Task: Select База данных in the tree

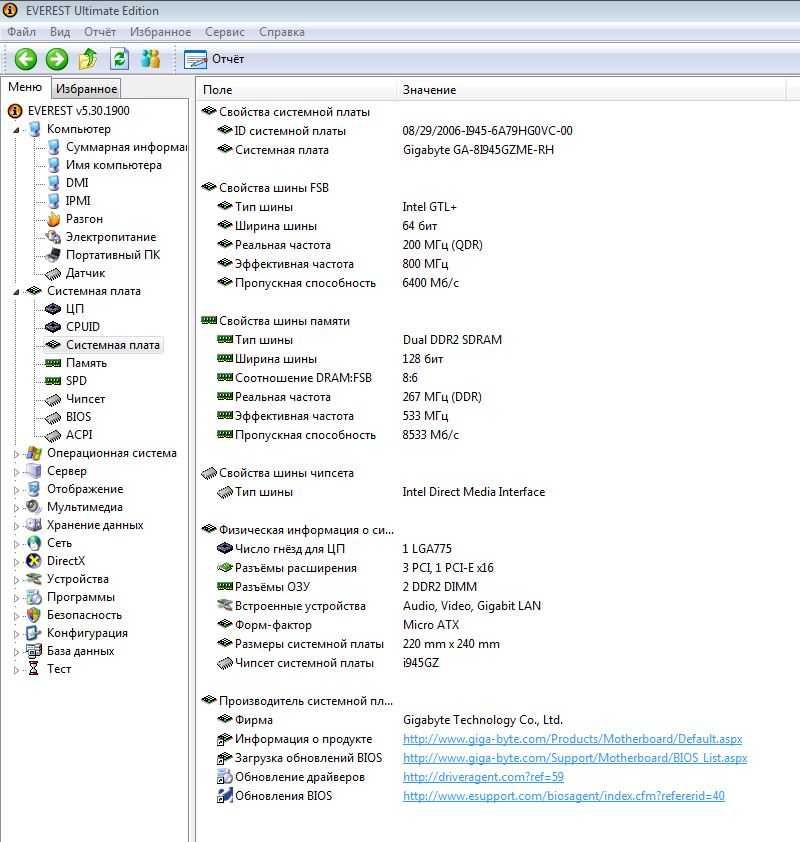Action: pos(81,651)
